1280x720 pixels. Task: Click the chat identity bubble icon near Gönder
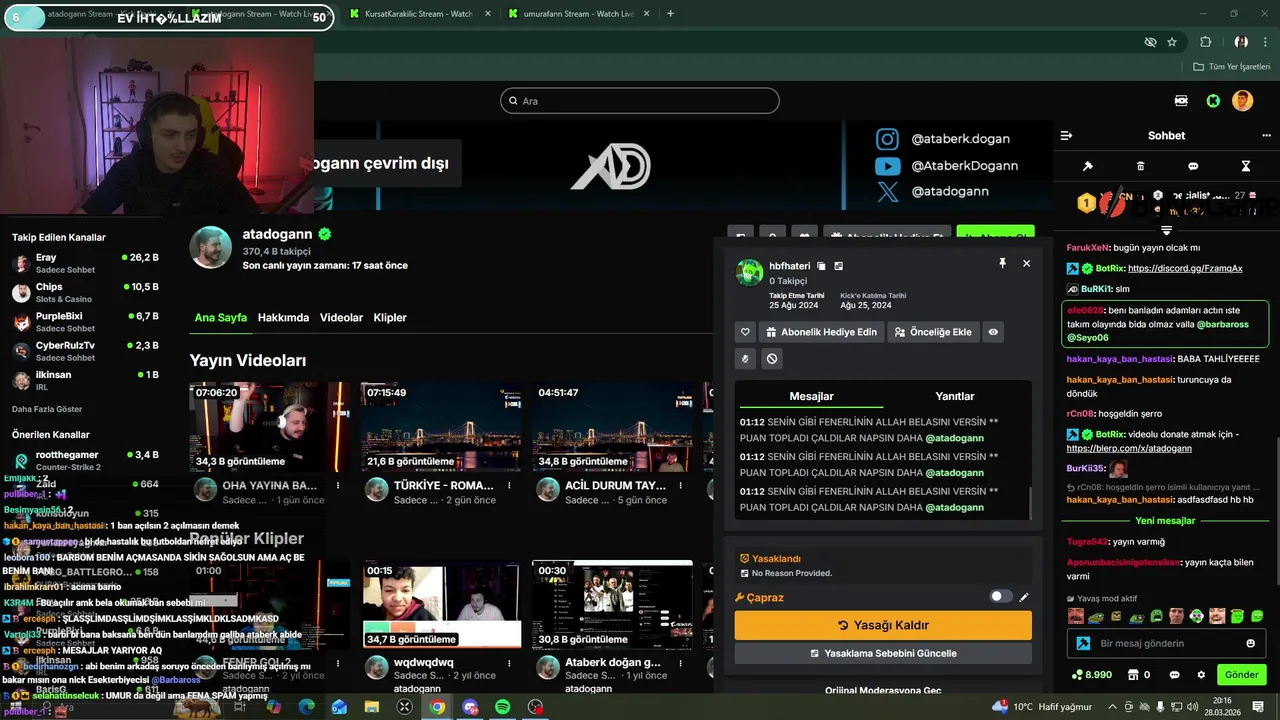click(x=1174, y=675)
